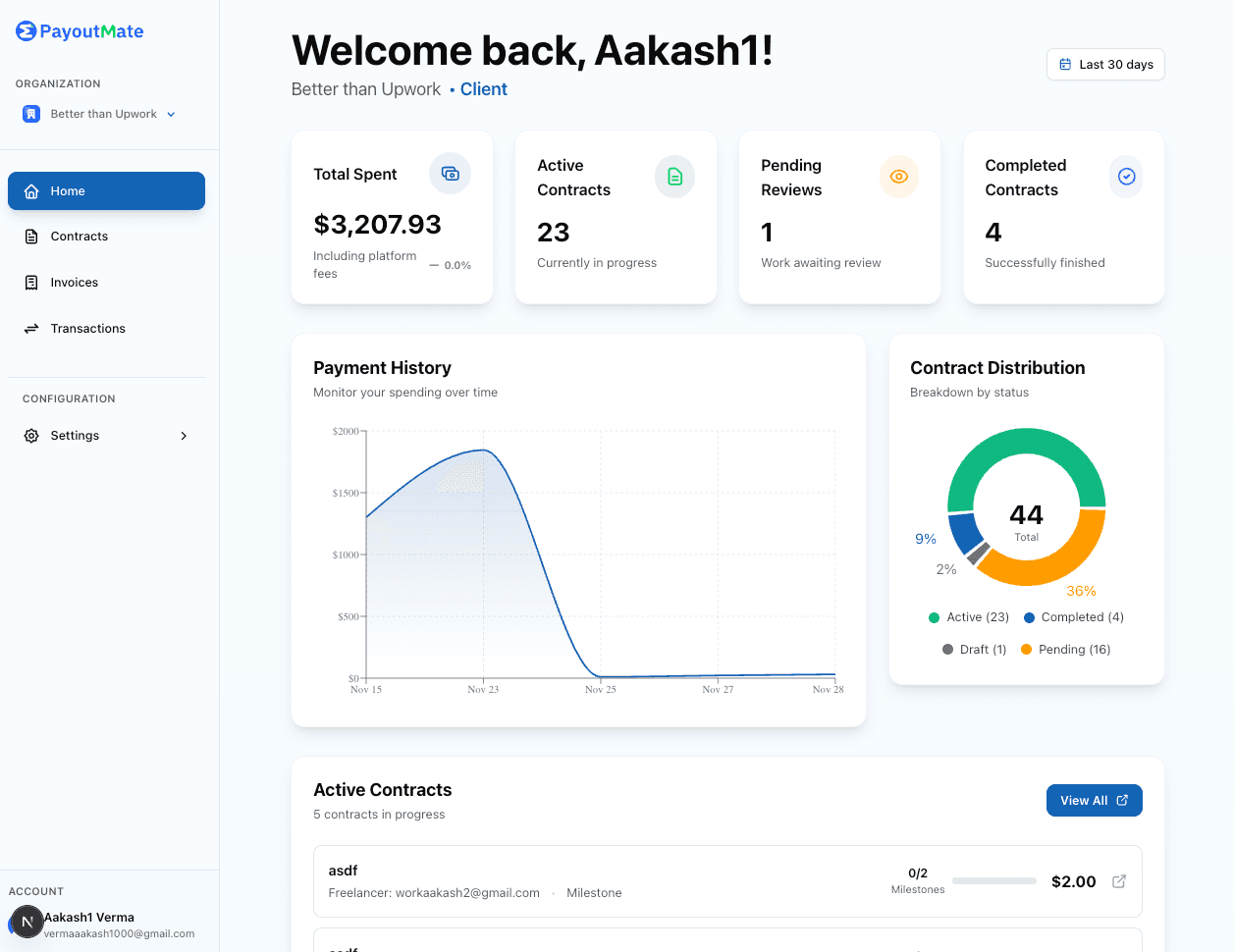
Task: Open asdf contract external link icon
Action: coord(1118,881)
